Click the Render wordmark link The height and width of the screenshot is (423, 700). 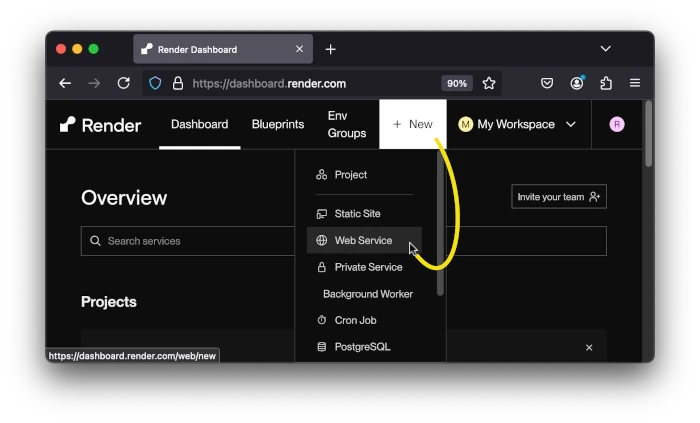[x=111, y=125]
